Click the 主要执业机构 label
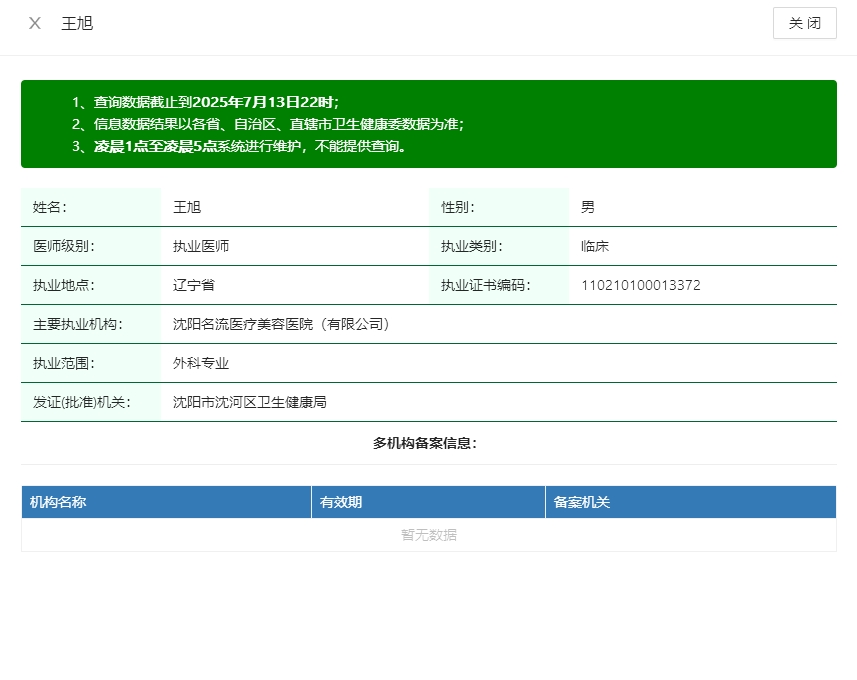 coord(78,324)
